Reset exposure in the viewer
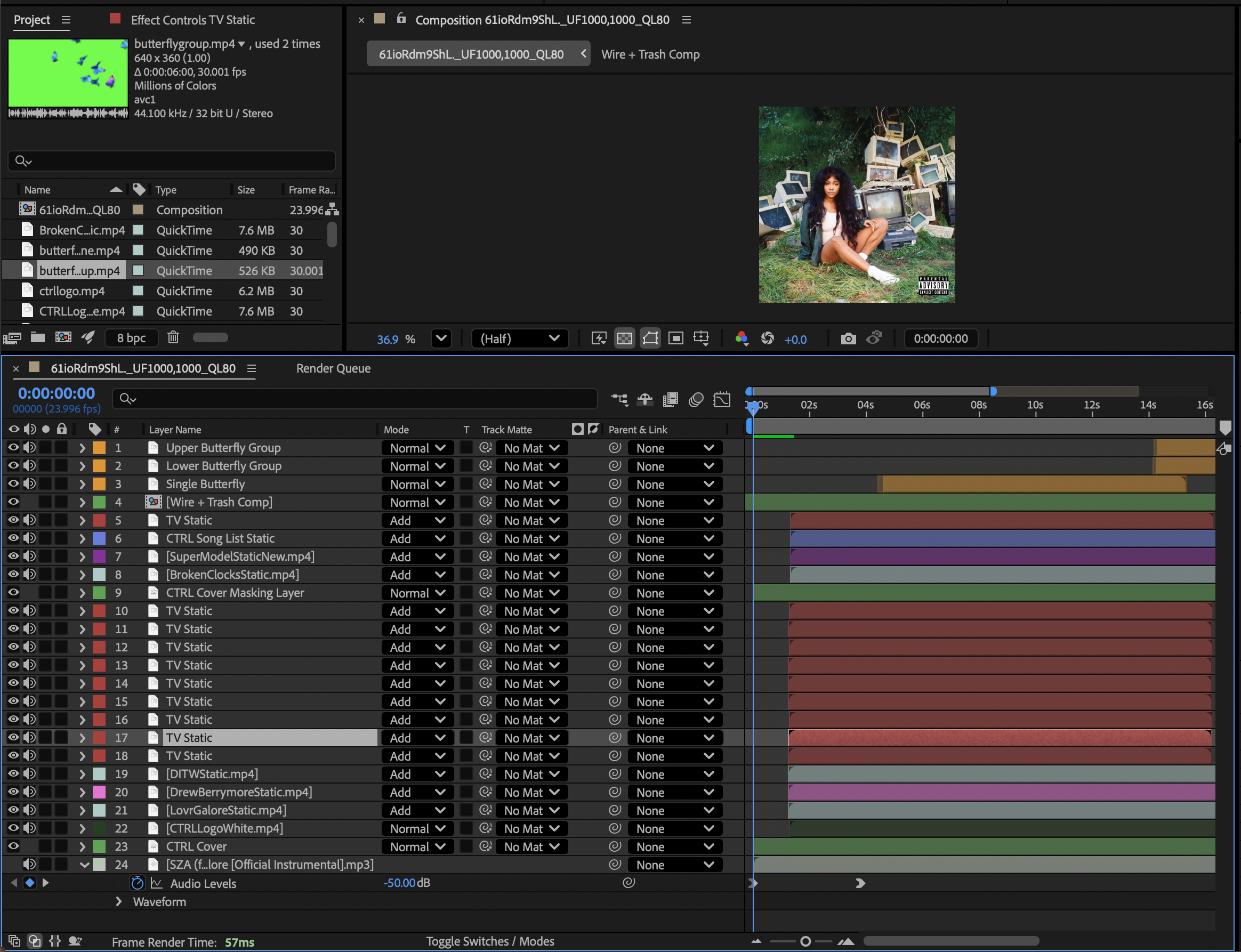The image size is (1241, 952). pyautogui.click(x=767, y=339)
